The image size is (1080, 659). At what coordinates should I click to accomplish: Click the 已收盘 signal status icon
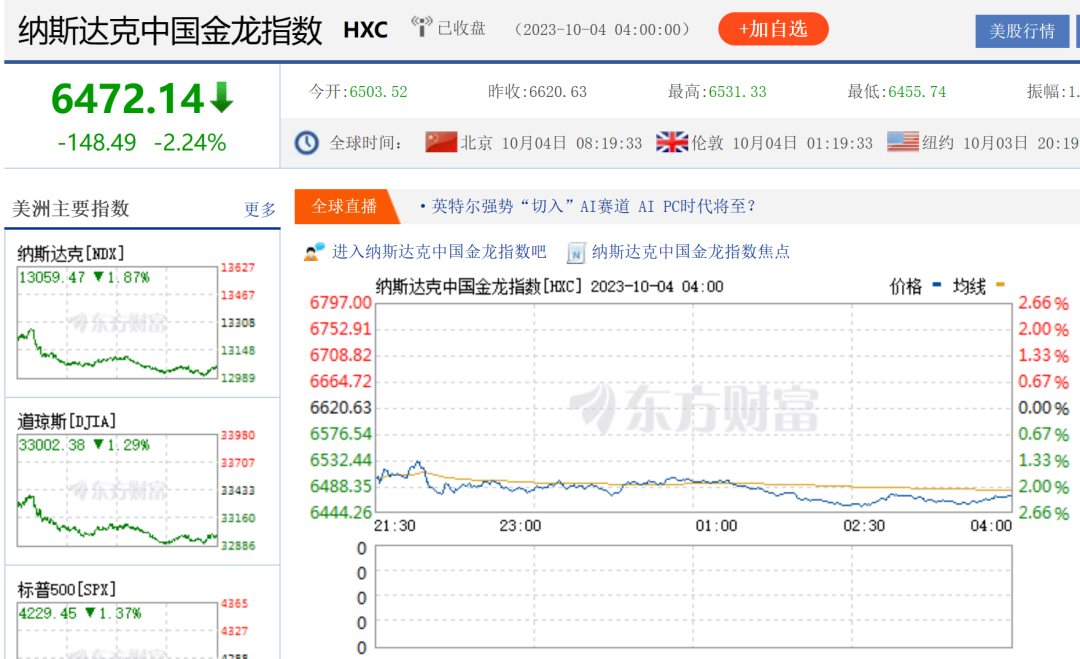coord(421,27)
